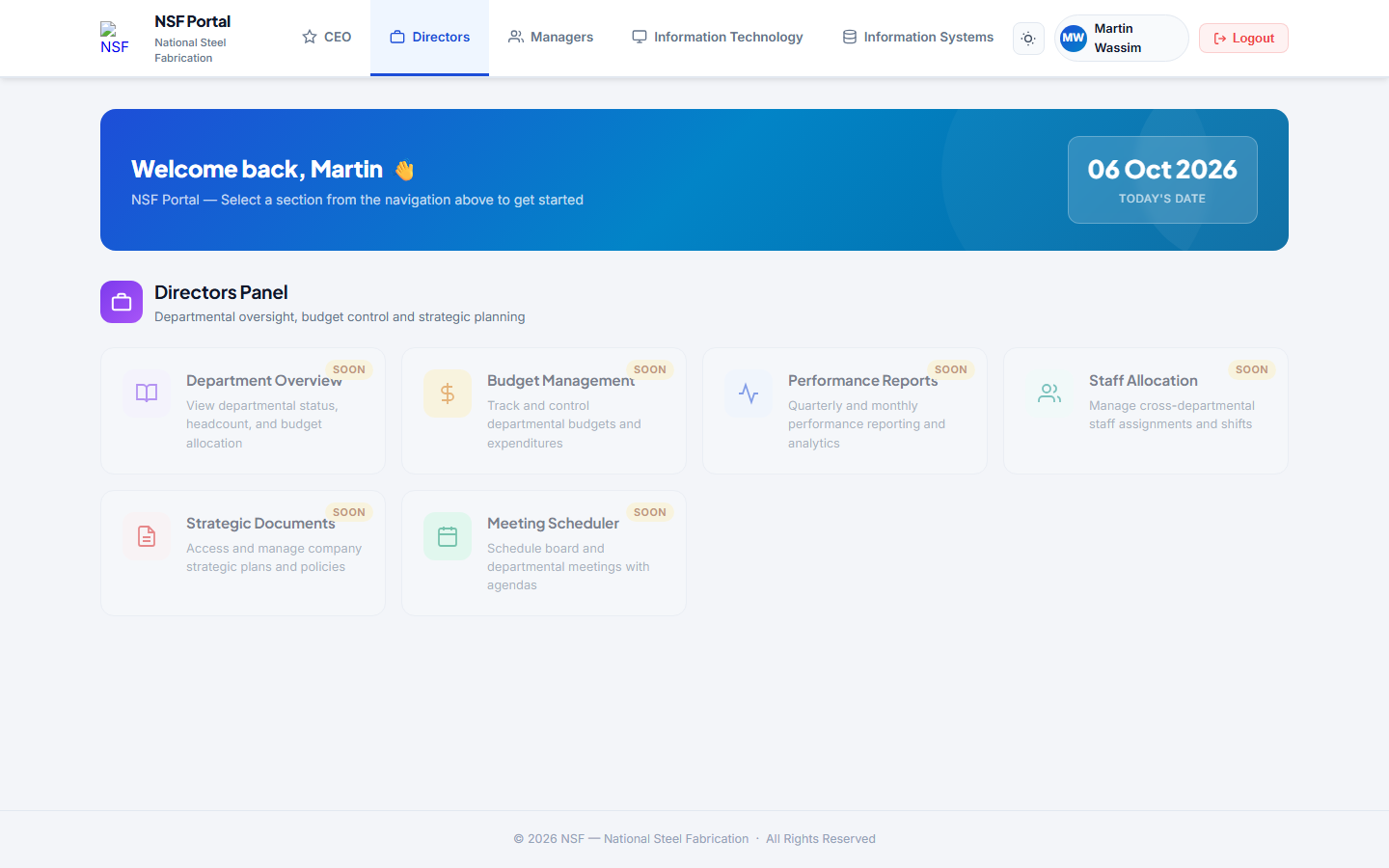Click the Performance Reports activity icon

tap(749, 393)
